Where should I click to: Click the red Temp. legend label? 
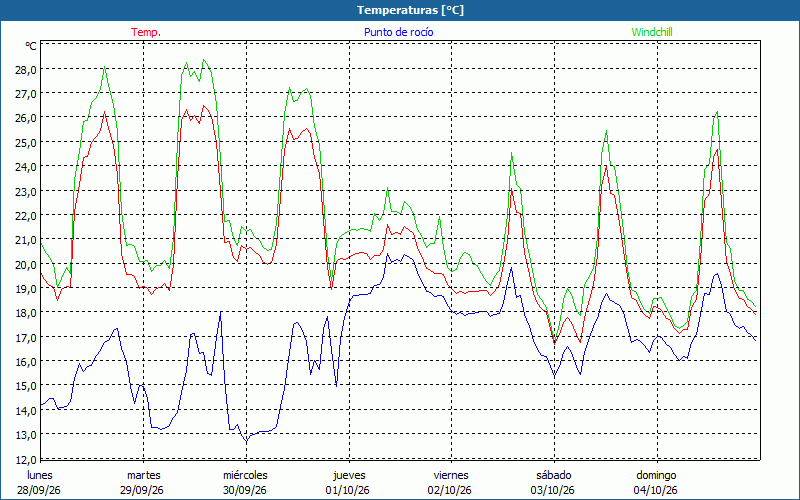(x=146, y=32)
